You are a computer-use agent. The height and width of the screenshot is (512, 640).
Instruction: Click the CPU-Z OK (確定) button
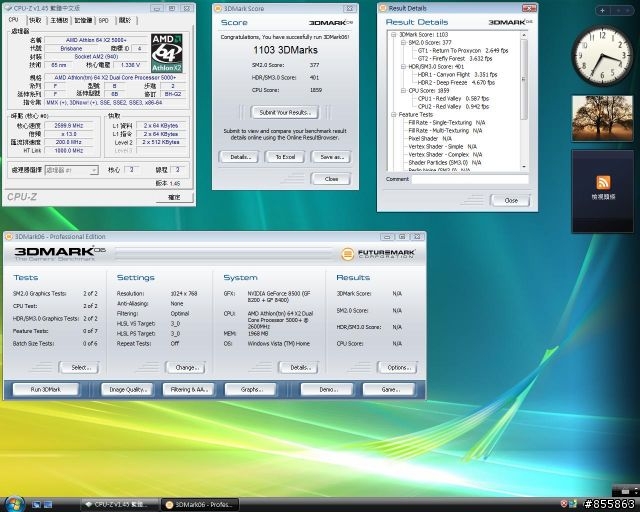tap(174, 197)
